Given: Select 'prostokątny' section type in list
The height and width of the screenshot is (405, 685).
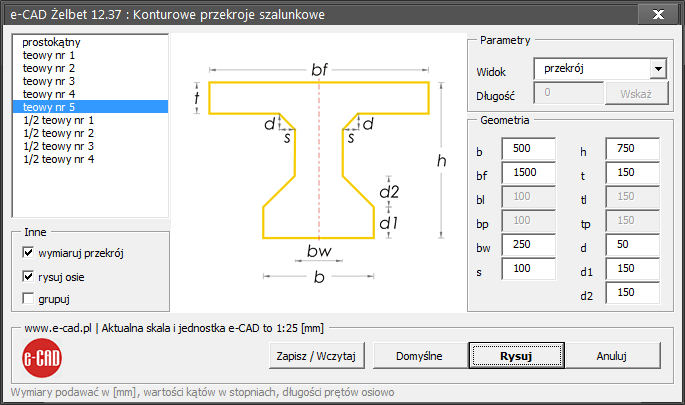Looking at the screenshot, I should [x=90, y=42].
